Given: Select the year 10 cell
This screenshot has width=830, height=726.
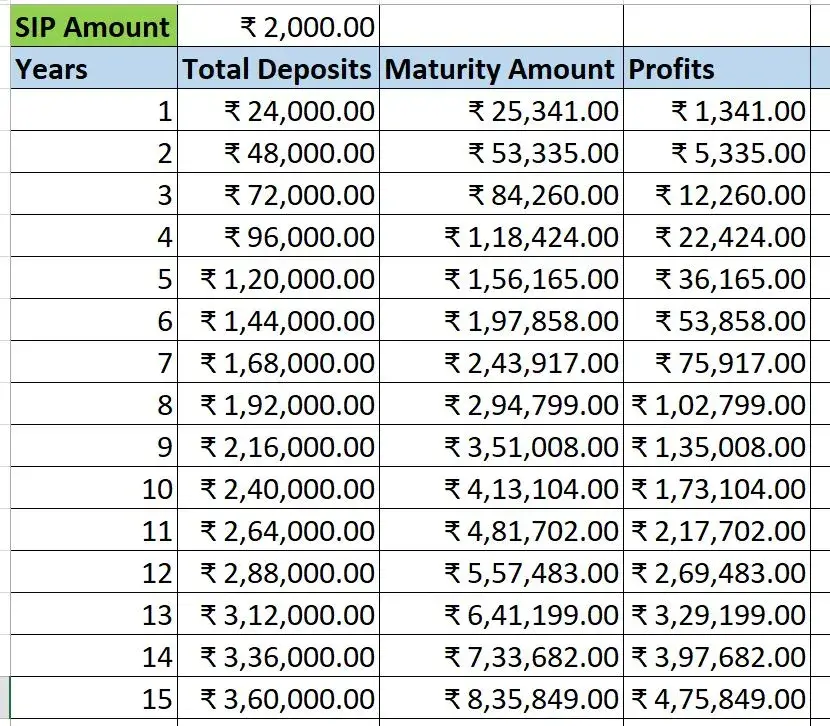Looking at the screenshot, I should tap(92, 489).
